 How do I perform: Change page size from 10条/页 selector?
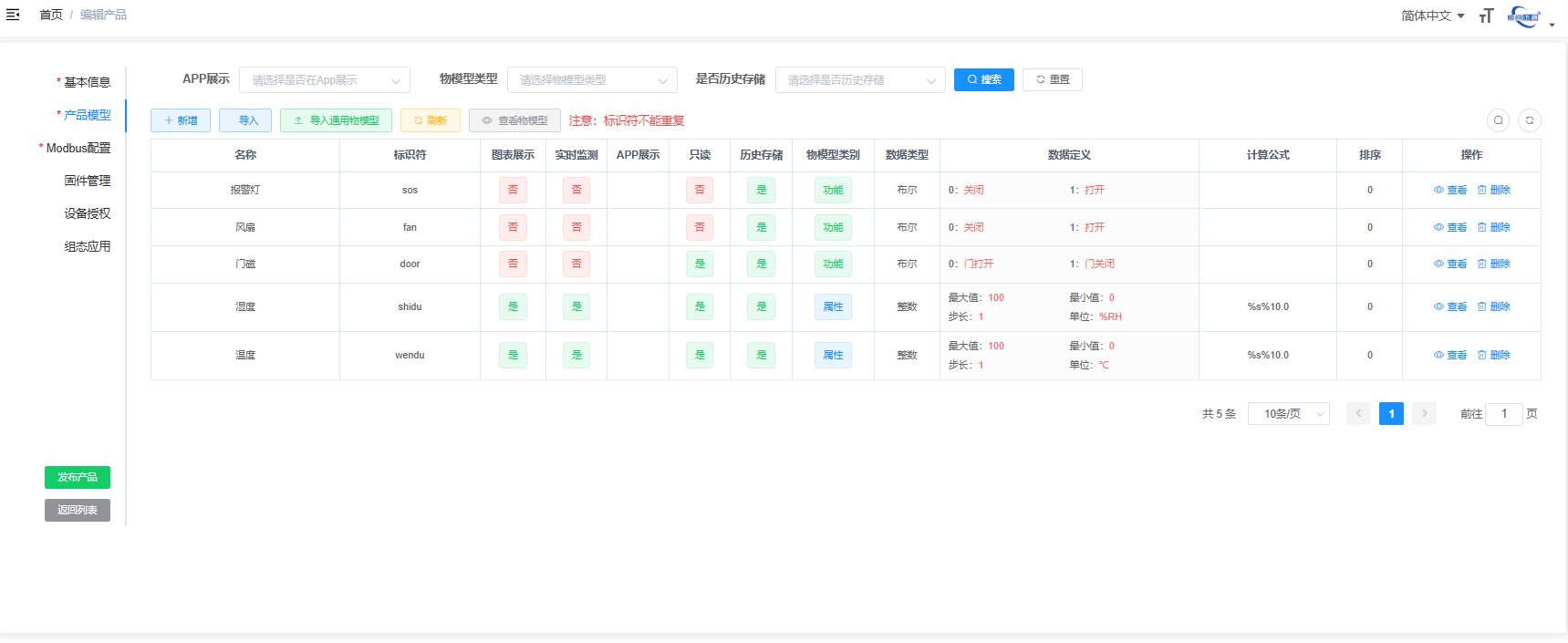pos(1288,414)
